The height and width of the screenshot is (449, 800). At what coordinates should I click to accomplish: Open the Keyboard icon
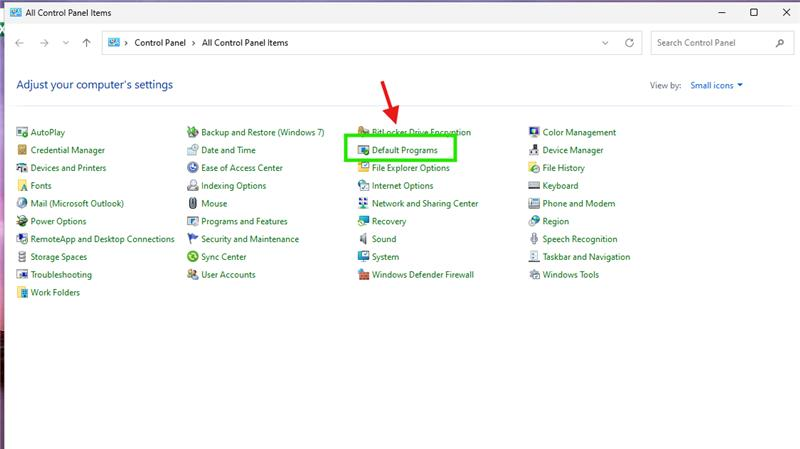(534, 186)
